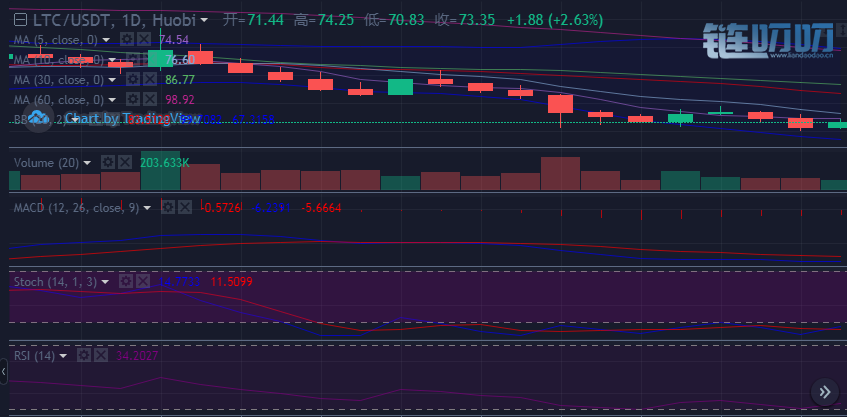
Task: Open the MA (30, close, 0) dropdown arrow
Action: tap(112, 80)
